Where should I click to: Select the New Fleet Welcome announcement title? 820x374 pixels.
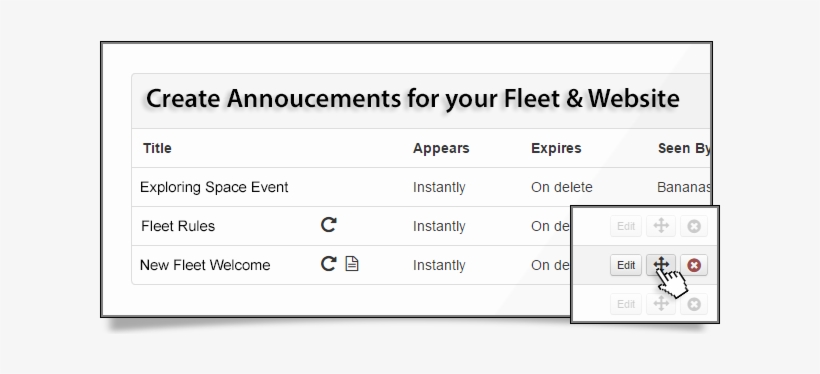pos(205,265)
